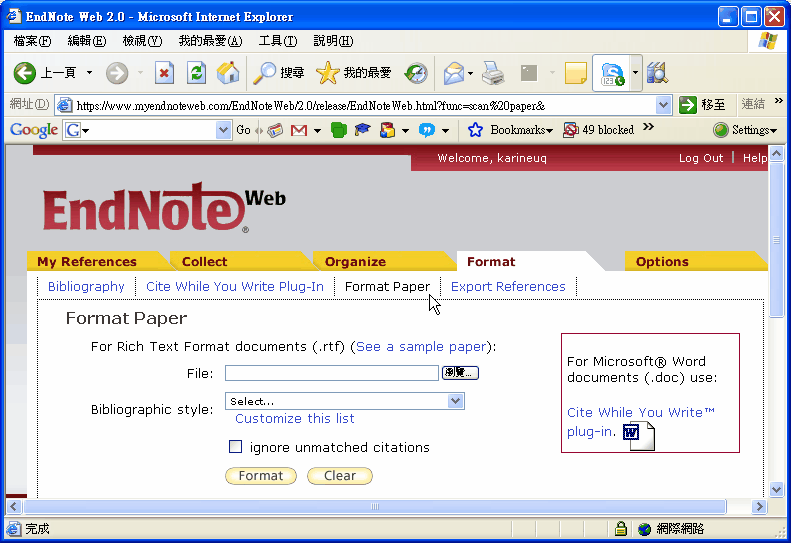Open the Customize this list link
791x543 pixels.
(294, 419)
